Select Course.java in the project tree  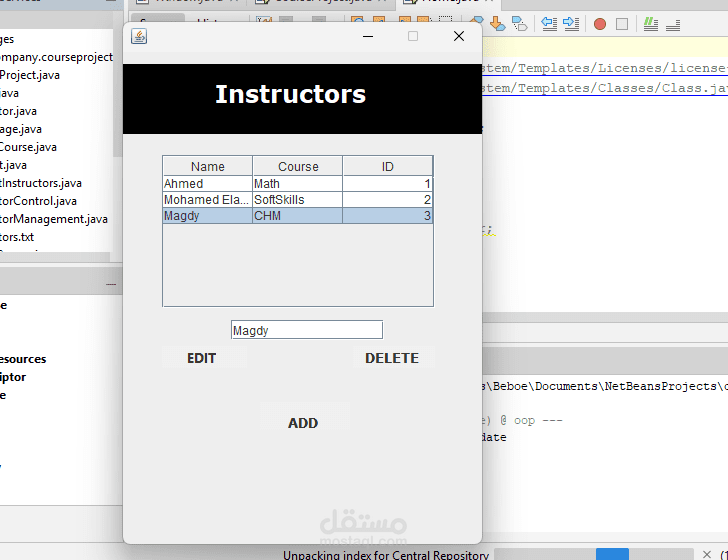point(28,147)
